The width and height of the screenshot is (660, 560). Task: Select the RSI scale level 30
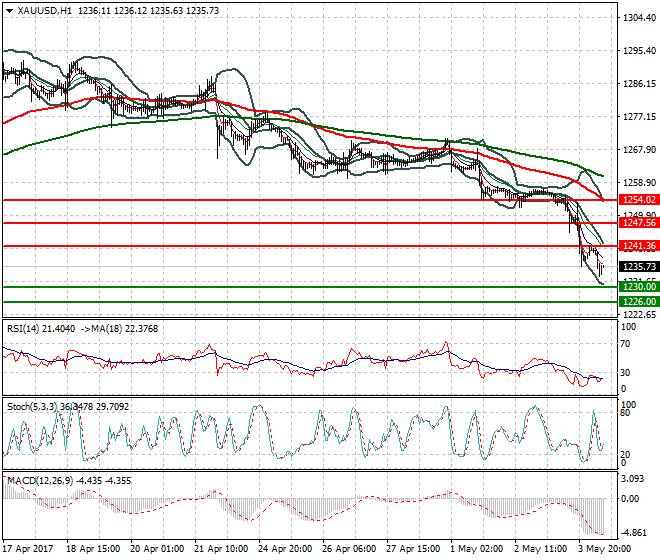point(625,373)
